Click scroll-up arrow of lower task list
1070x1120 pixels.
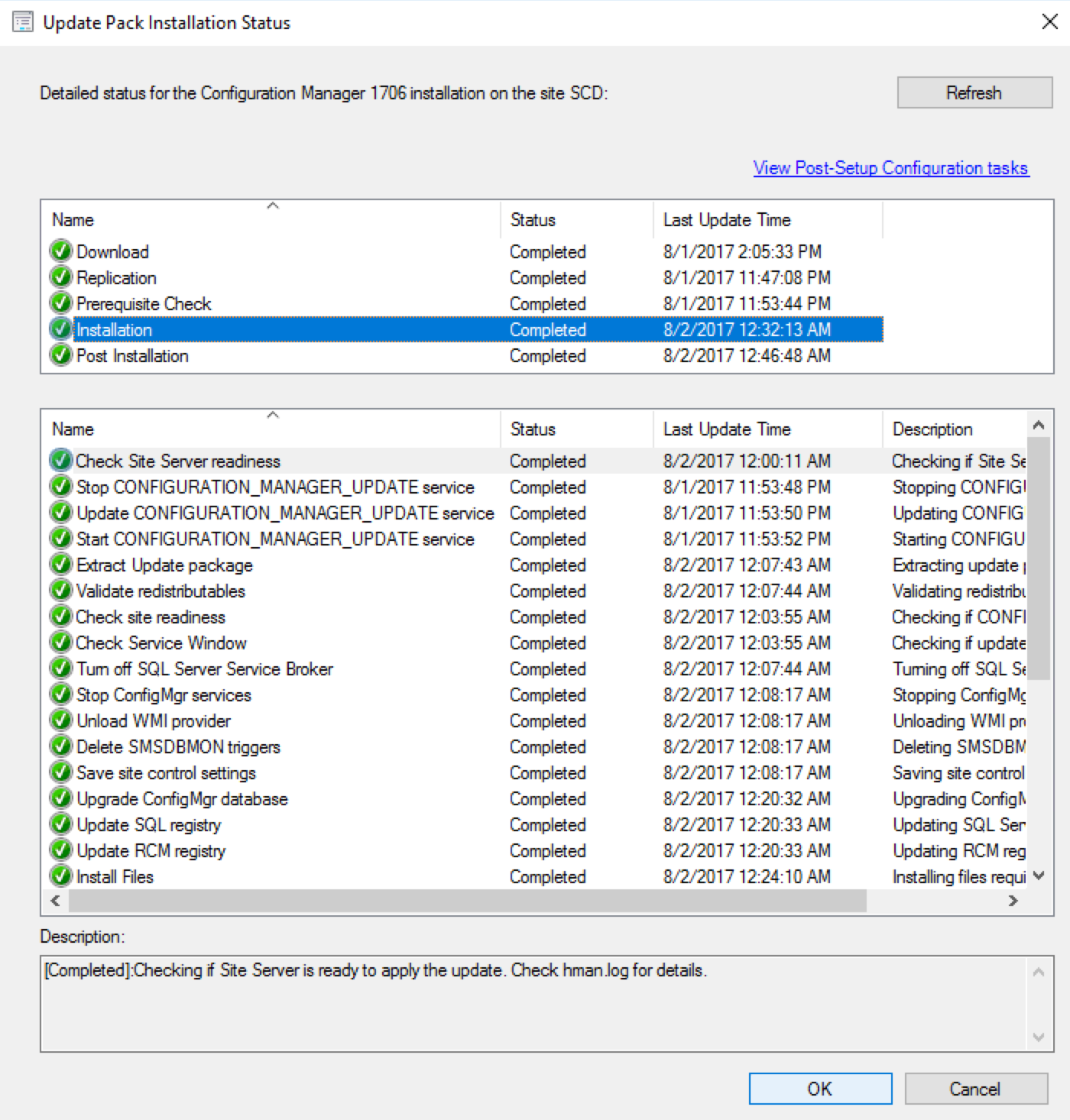click(1039, 425)
